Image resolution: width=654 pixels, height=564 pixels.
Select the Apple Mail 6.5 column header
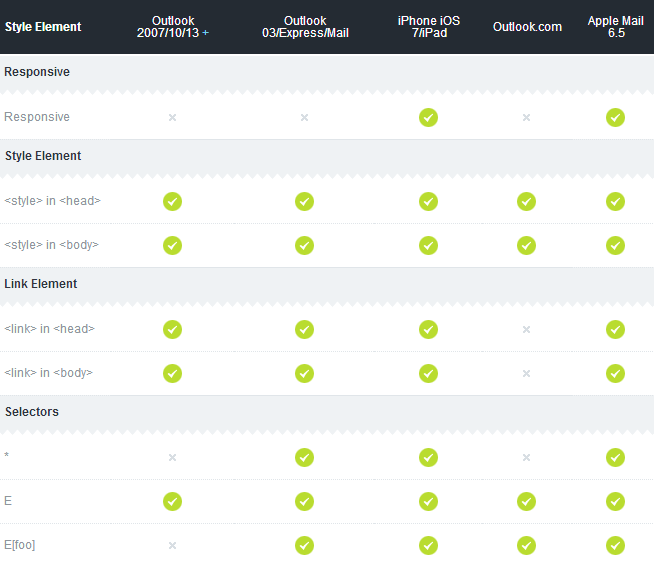(616, 27)
